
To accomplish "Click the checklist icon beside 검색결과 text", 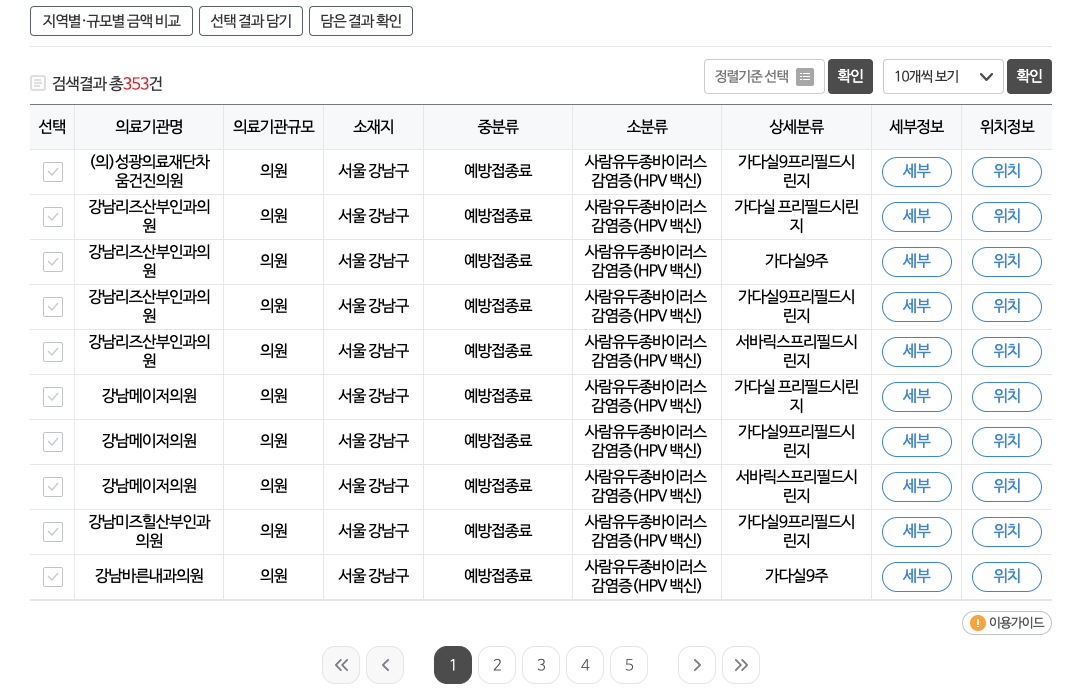I will coord(37,84).
